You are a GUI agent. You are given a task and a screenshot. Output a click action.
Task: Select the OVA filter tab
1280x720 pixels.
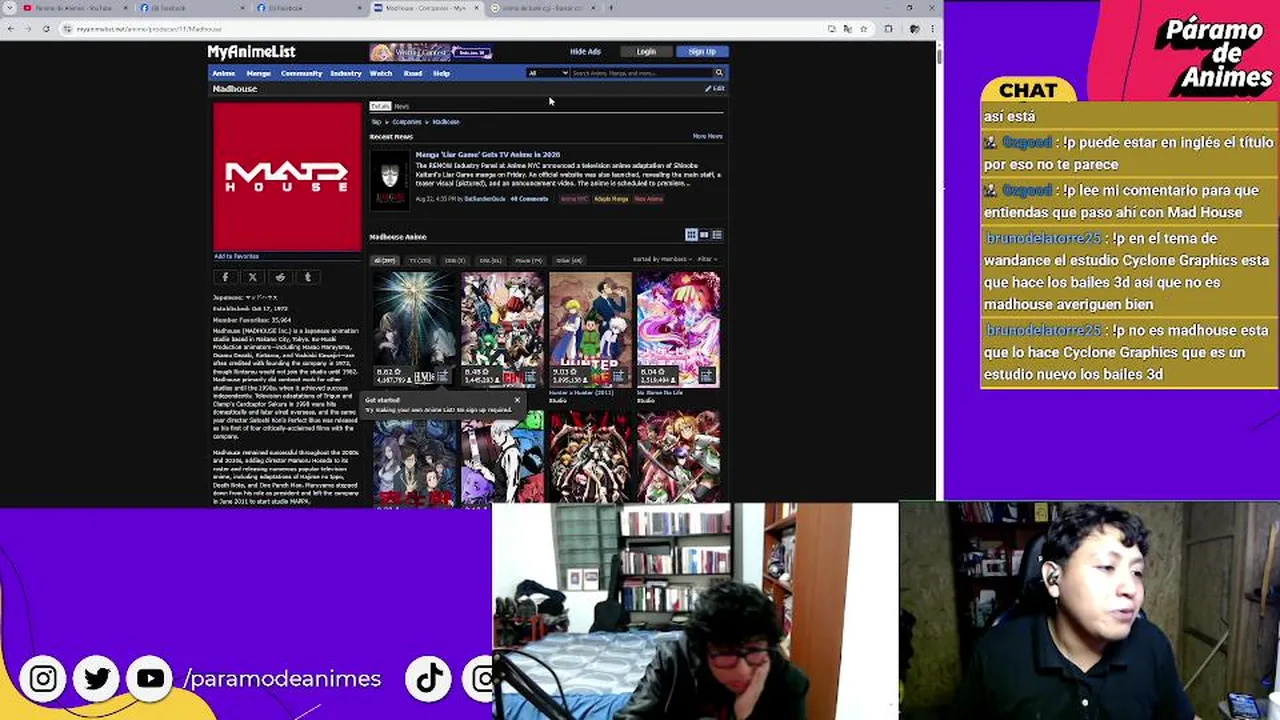455,261
